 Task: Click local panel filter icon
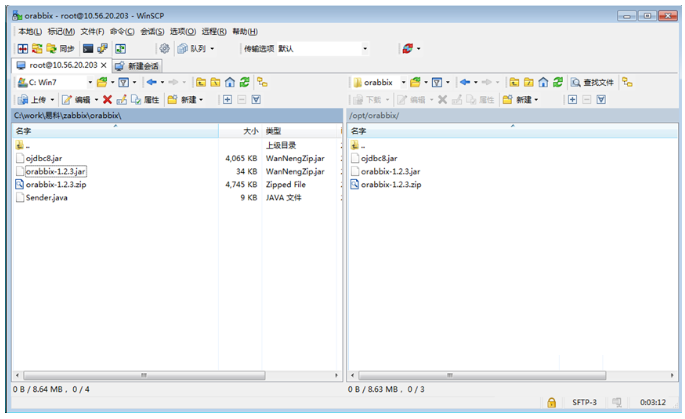(124, 82)
